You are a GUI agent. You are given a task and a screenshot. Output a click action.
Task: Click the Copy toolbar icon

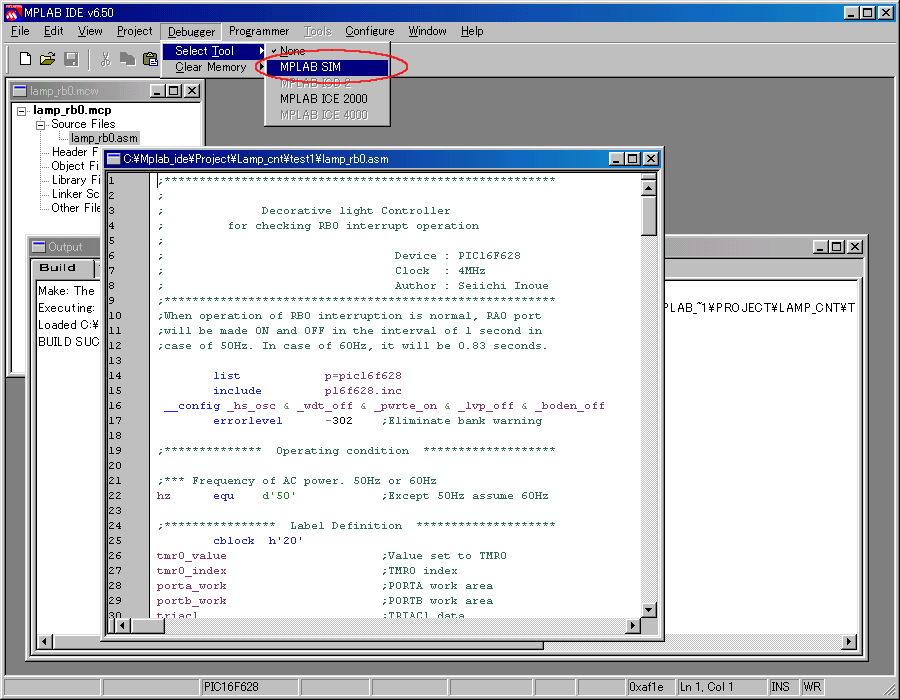127,59
